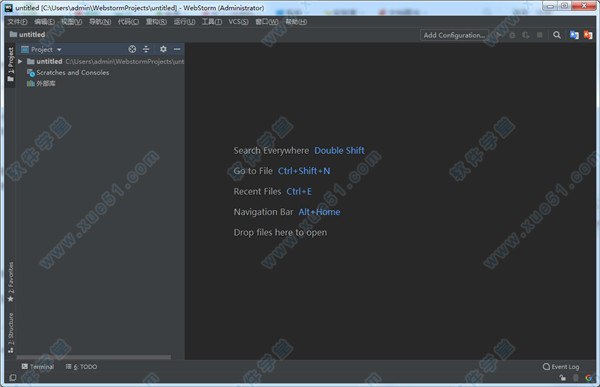Open the 工具(T) menu

[x=212, y=22]
